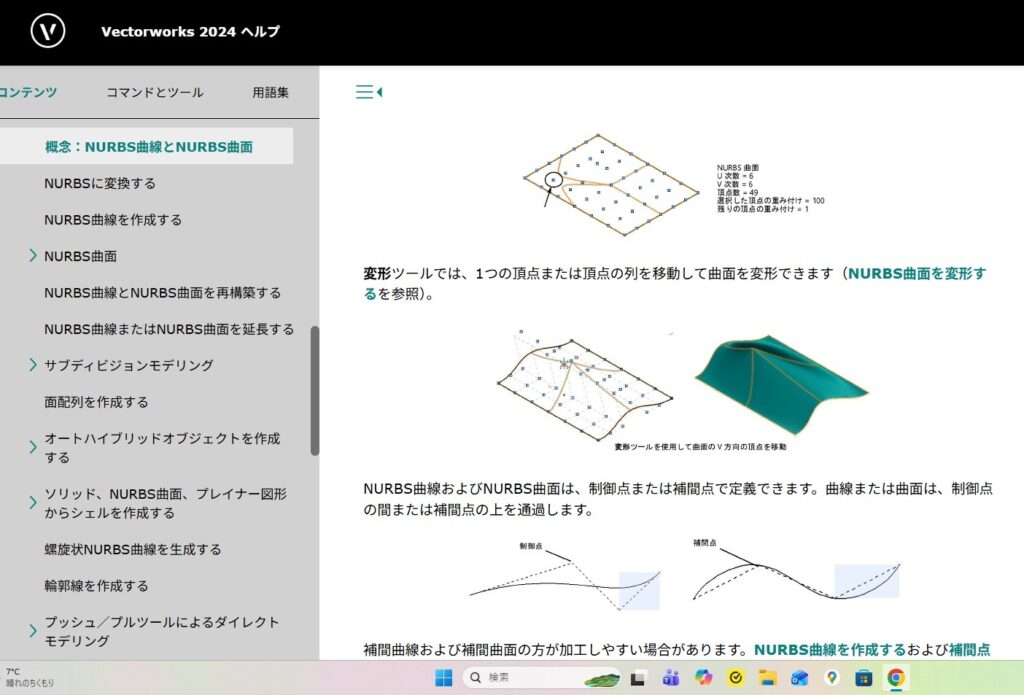This screenshot has height=695, width=1024.
Task: Expand プッシュ／プルツール section chevron
Action: pos(33,631)
